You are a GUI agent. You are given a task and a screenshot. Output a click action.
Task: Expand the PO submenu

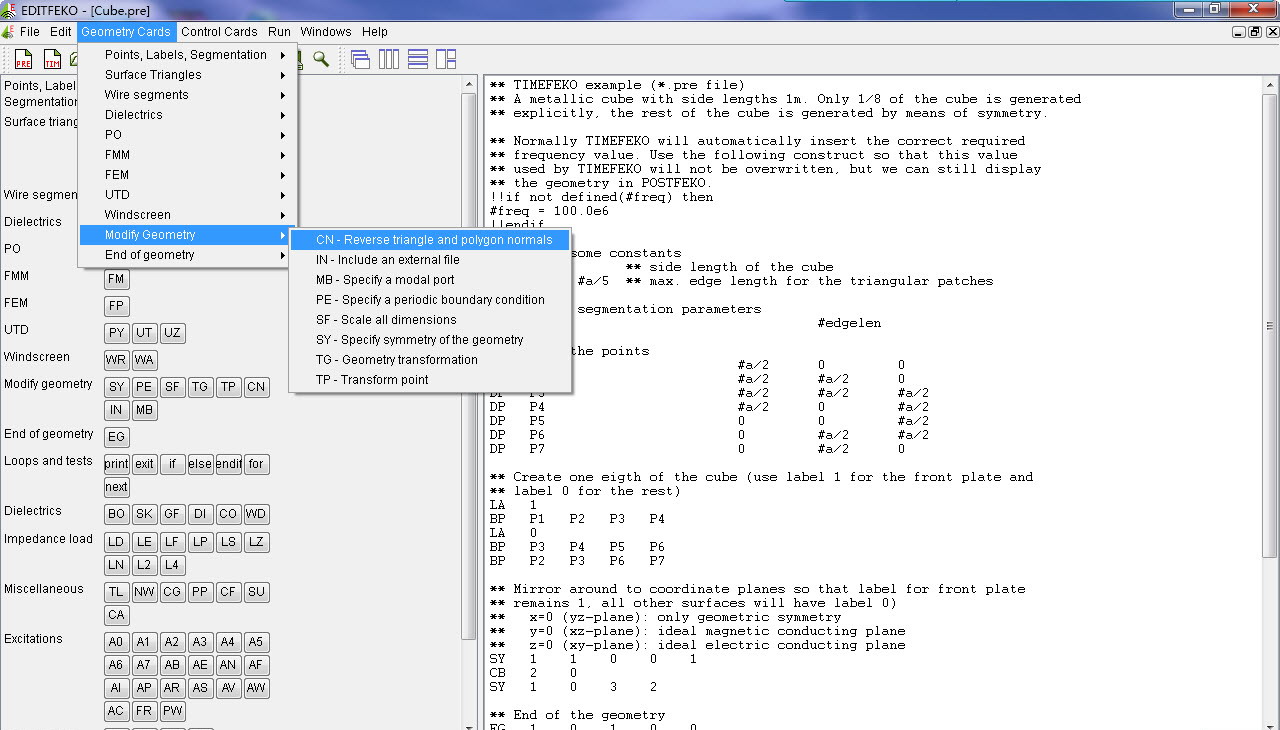(188, 135)
